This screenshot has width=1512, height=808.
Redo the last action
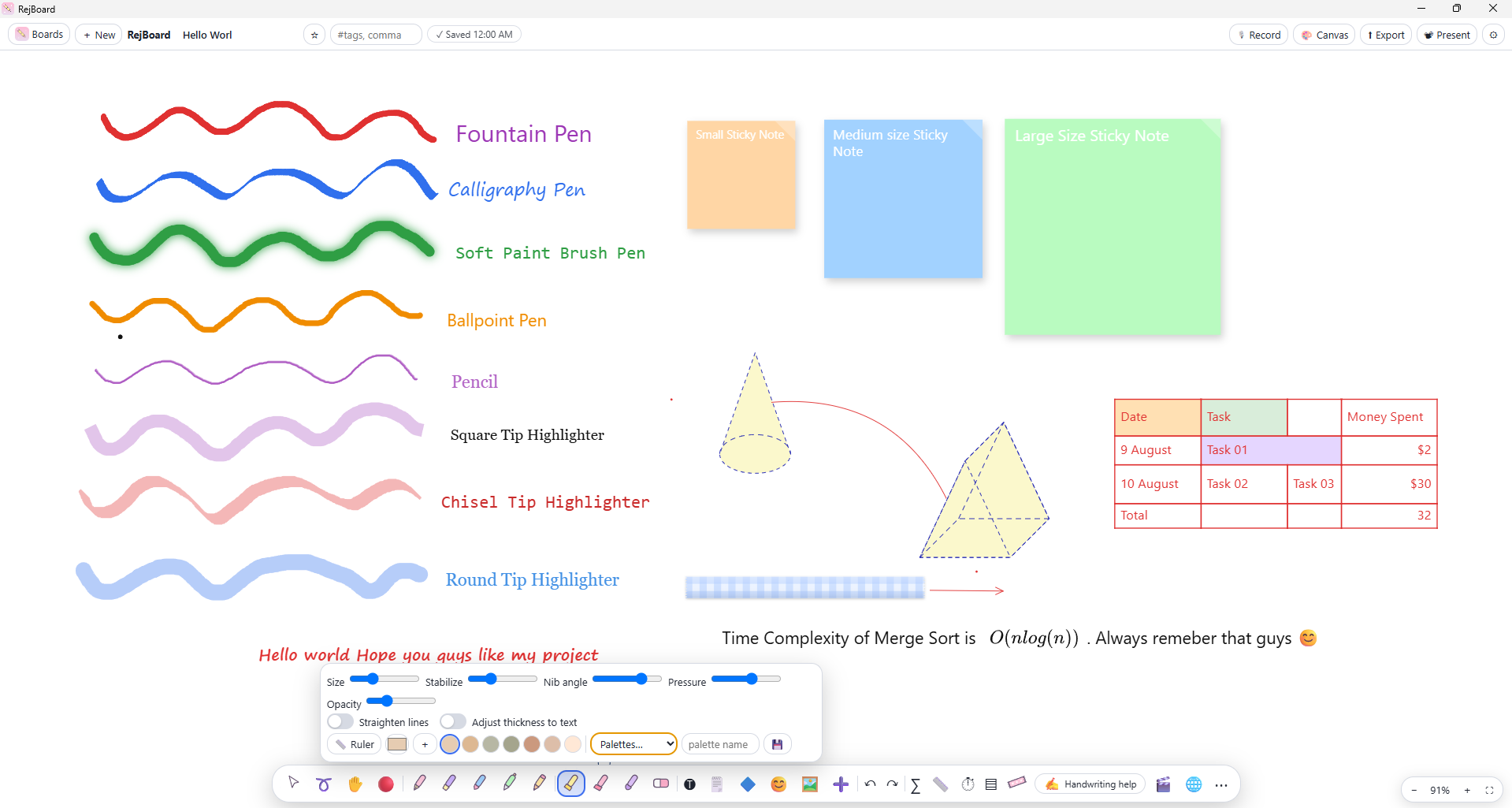click(892, 784)
